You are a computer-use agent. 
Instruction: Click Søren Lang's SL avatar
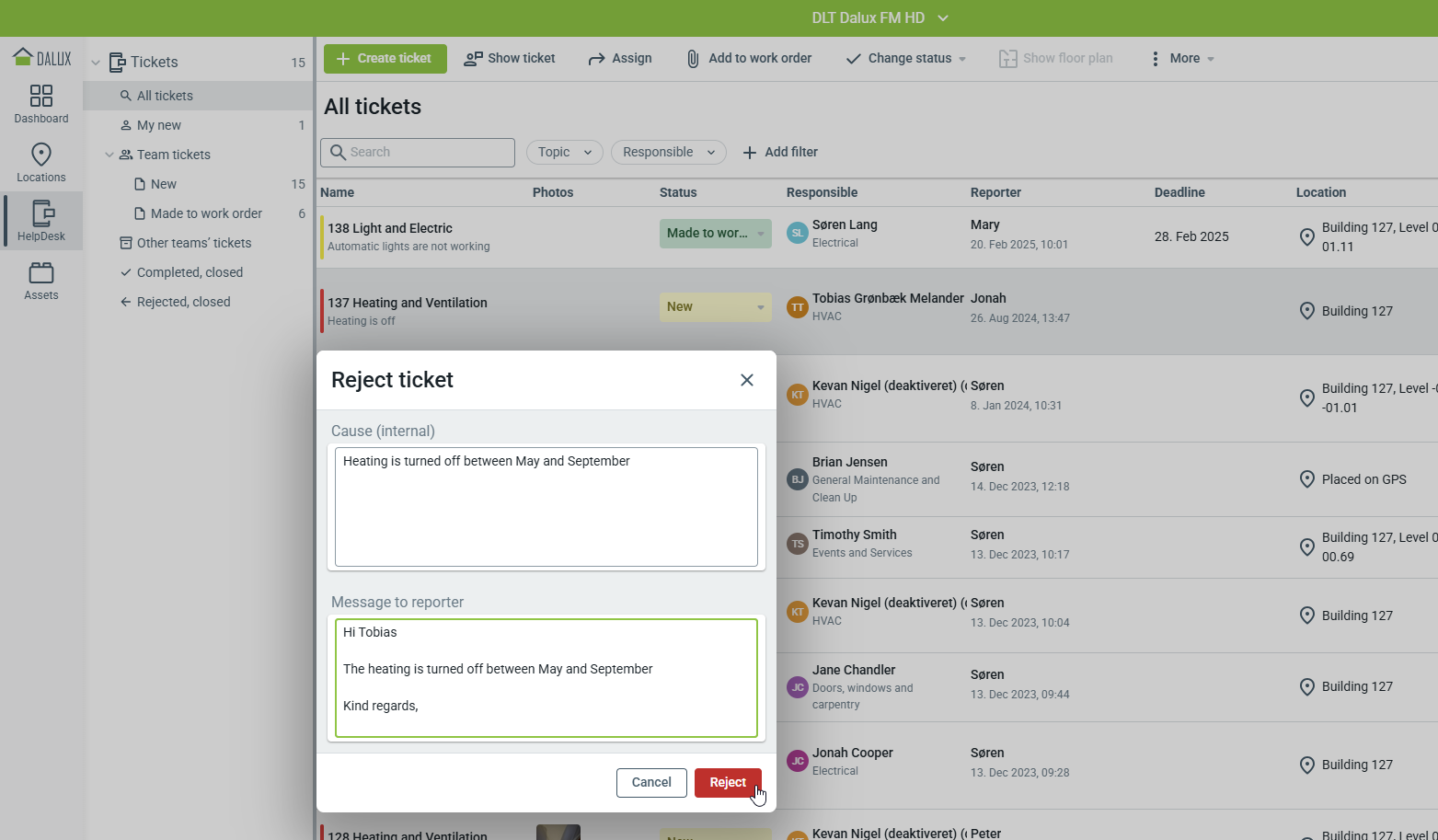tap(797, 234)
